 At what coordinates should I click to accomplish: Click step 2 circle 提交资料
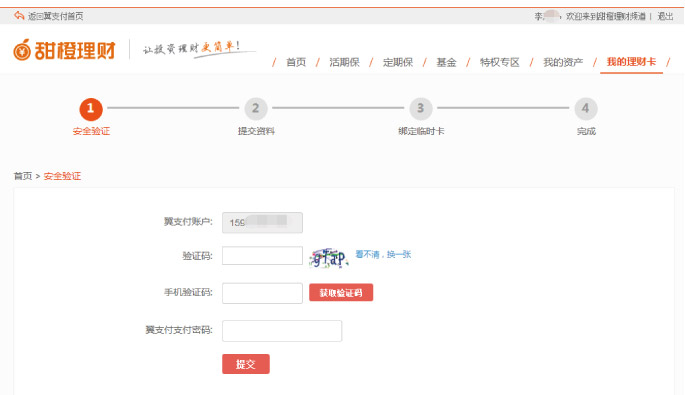(256, 109)
